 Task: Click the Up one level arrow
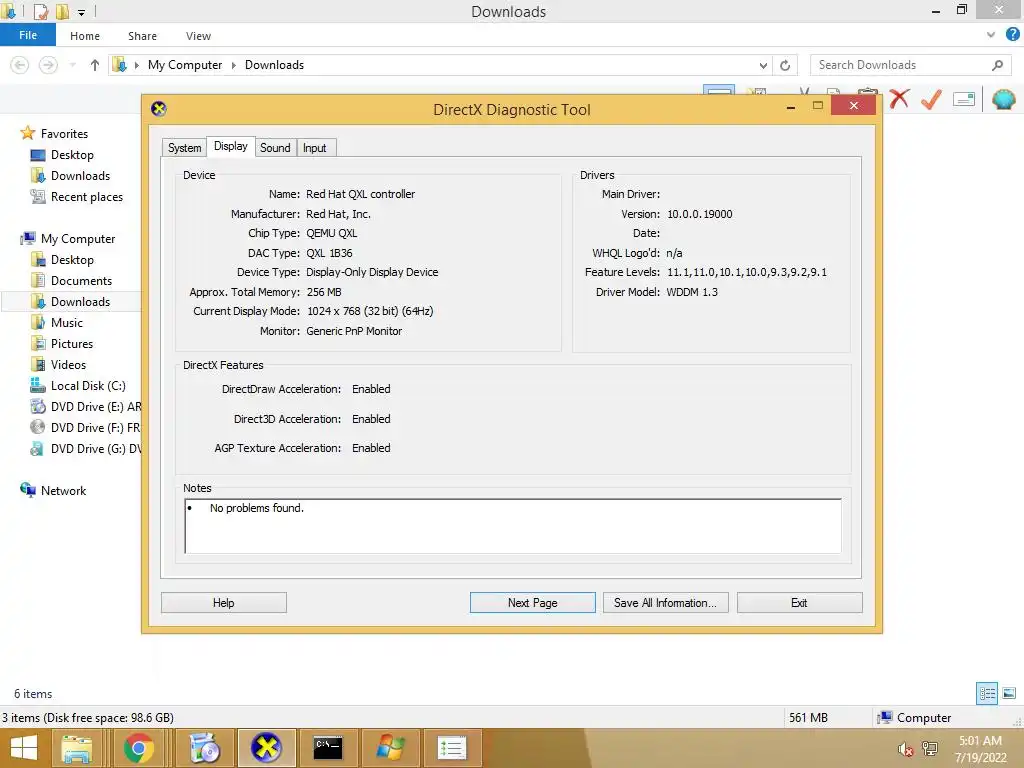click(95, 65)
